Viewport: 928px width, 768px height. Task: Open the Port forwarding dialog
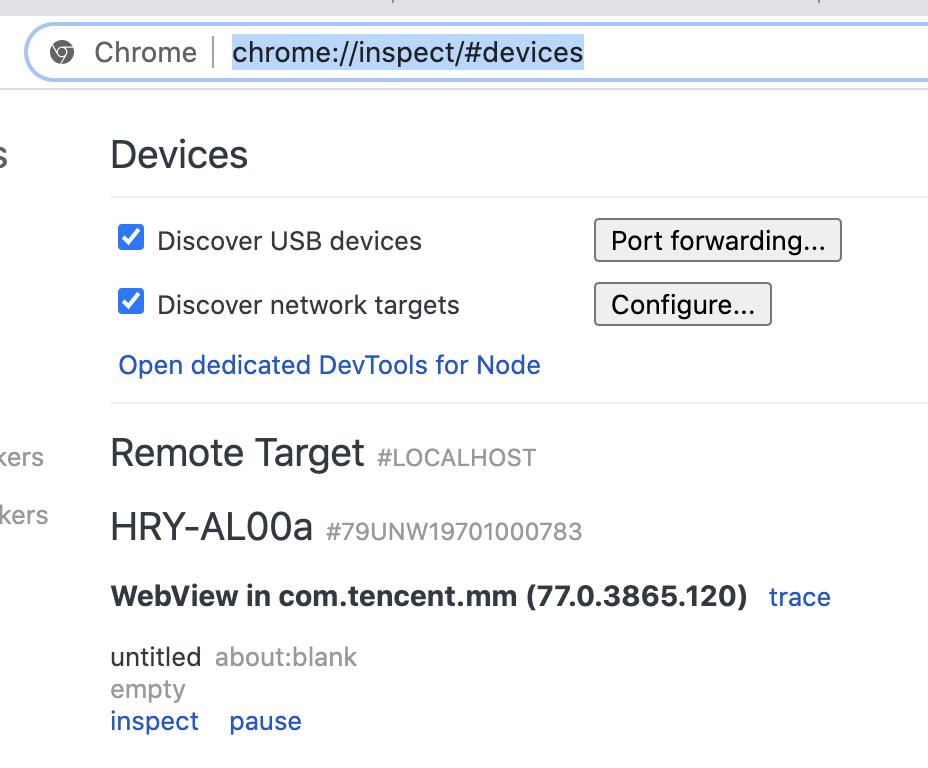717,240
